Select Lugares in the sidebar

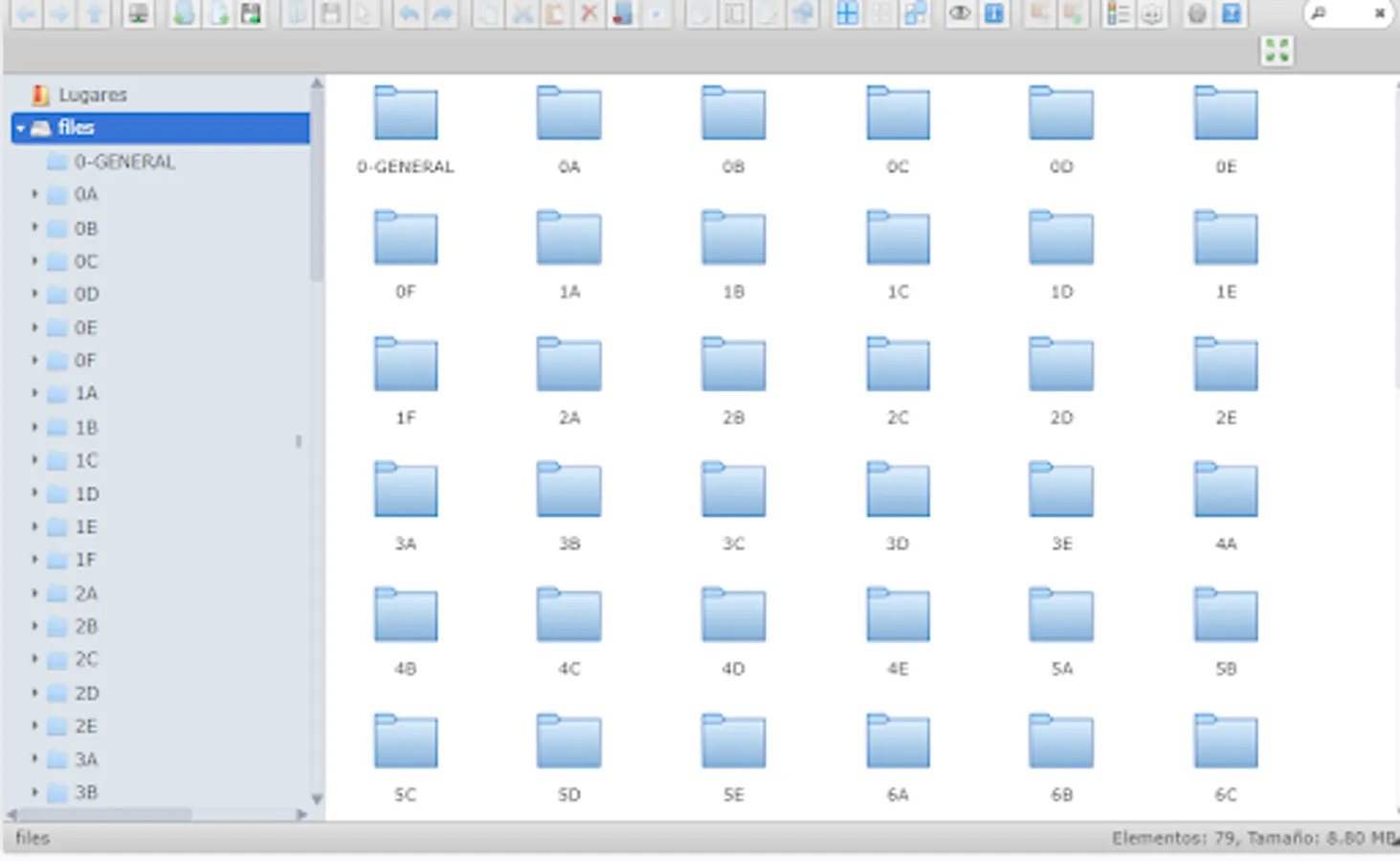pos(93,95)
